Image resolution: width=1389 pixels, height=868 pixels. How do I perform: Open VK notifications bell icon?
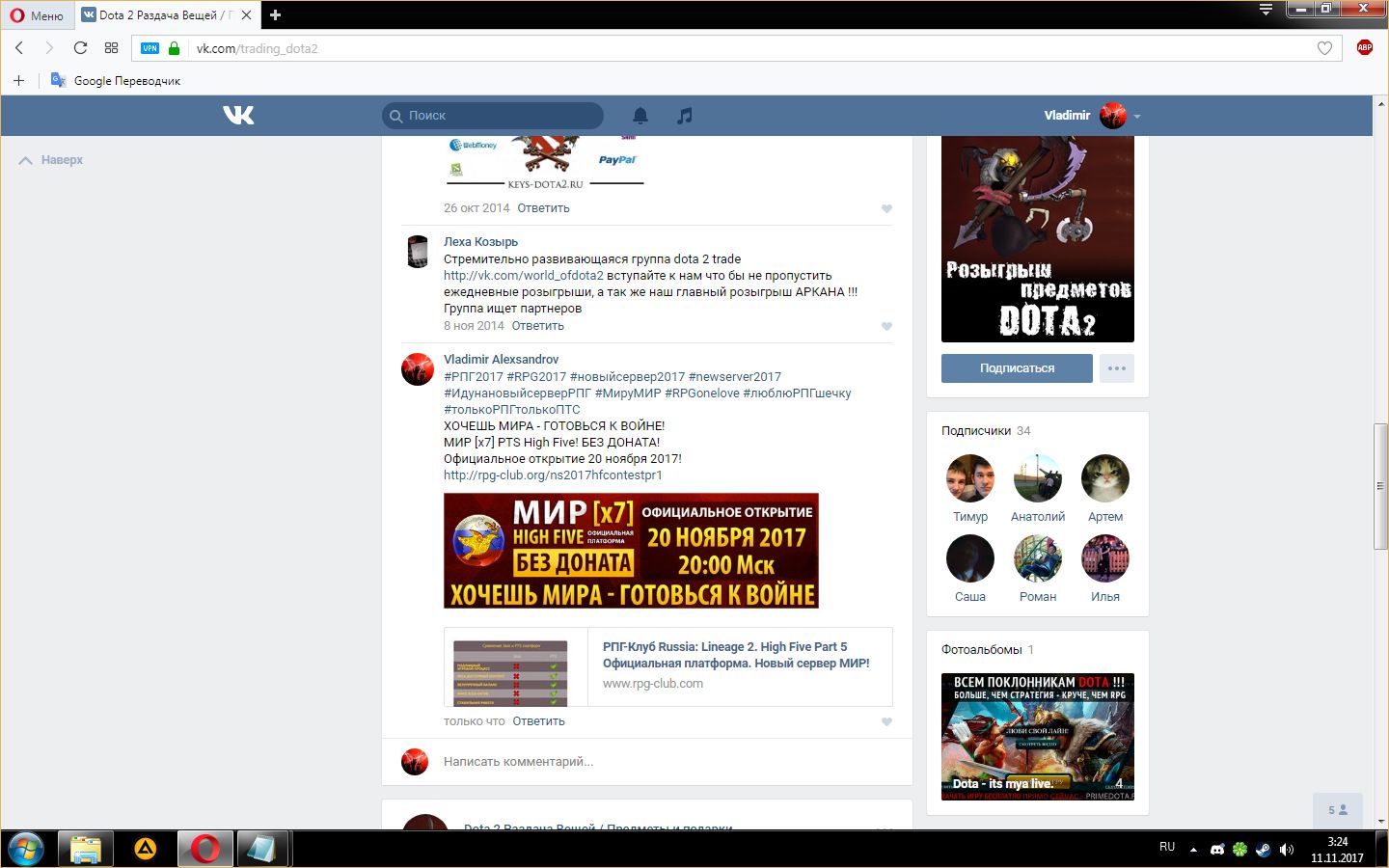coord(640,116)
